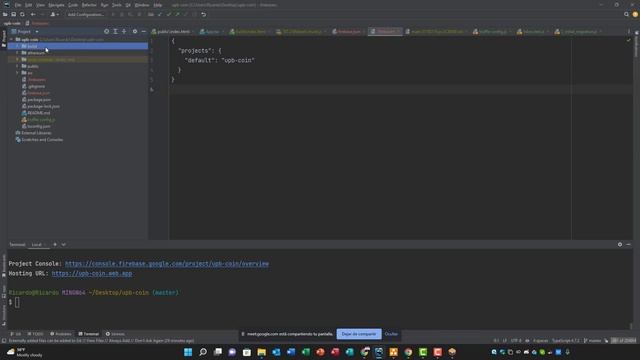Click the Back navigation arrow
This screenshot has width=640, height=360.
pyautogui.click(x=33, y=14)
